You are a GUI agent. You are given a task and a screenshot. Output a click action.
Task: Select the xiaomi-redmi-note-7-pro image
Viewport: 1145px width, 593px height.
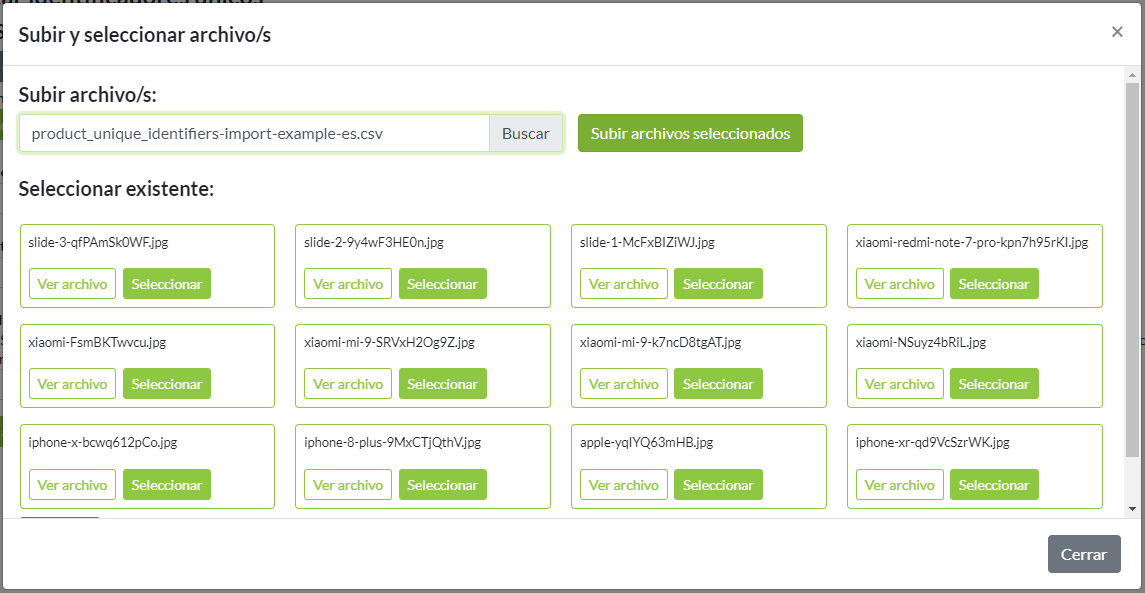pos(993,284)
